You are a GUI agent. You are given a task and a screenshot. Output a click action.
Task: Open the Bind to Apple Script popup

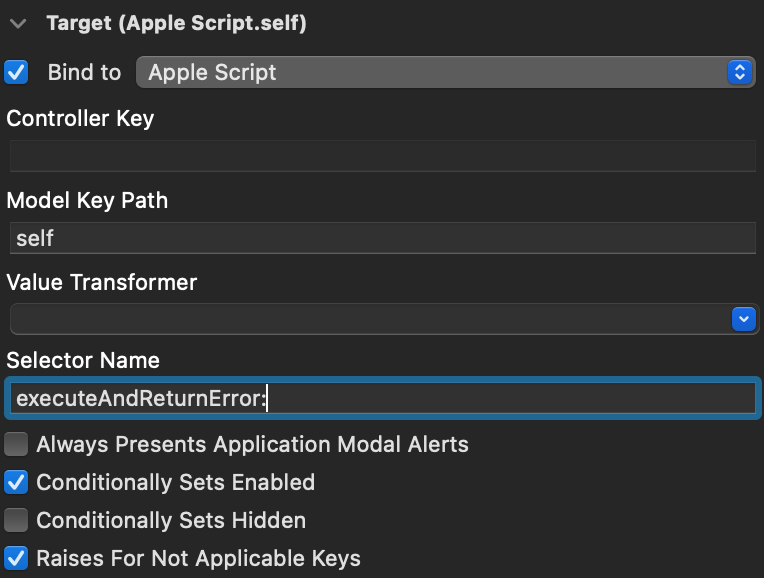point(430,72)
